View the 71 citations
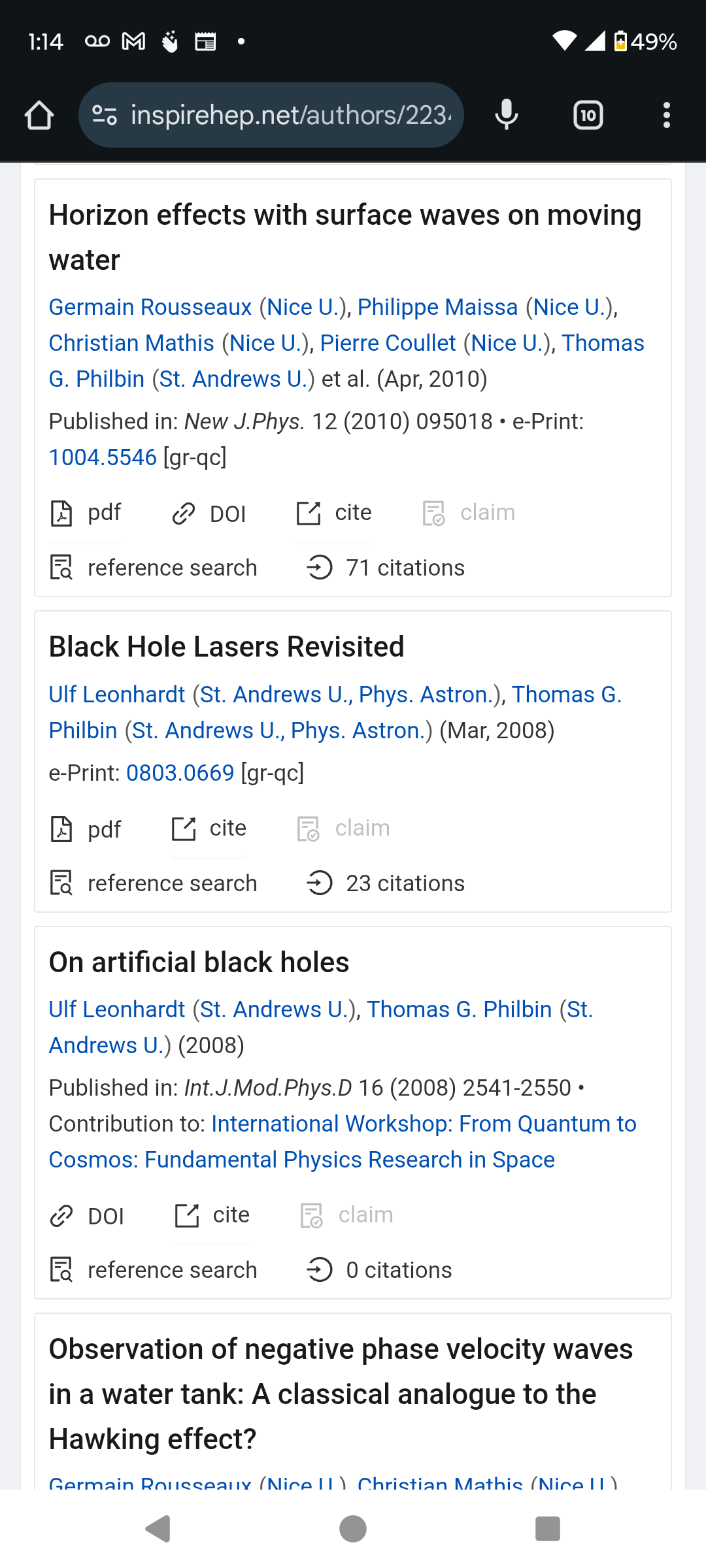The image size is (706, 1568). pyautogui.click(x=386, y=568)
